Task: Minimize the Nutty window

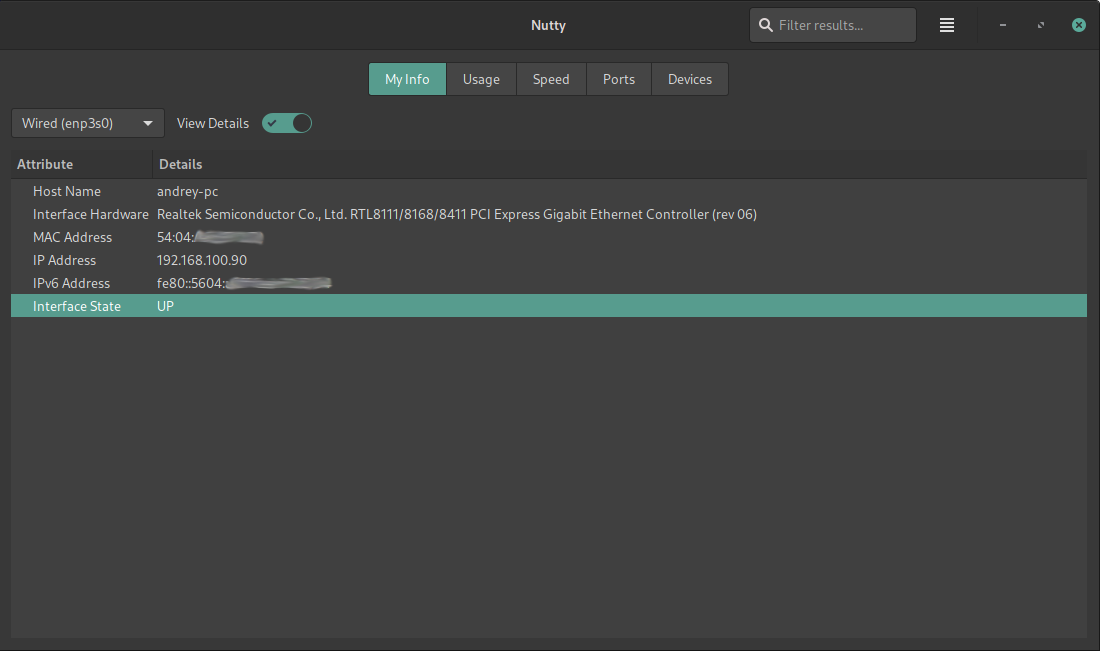Action: (x=1003, y=25)
